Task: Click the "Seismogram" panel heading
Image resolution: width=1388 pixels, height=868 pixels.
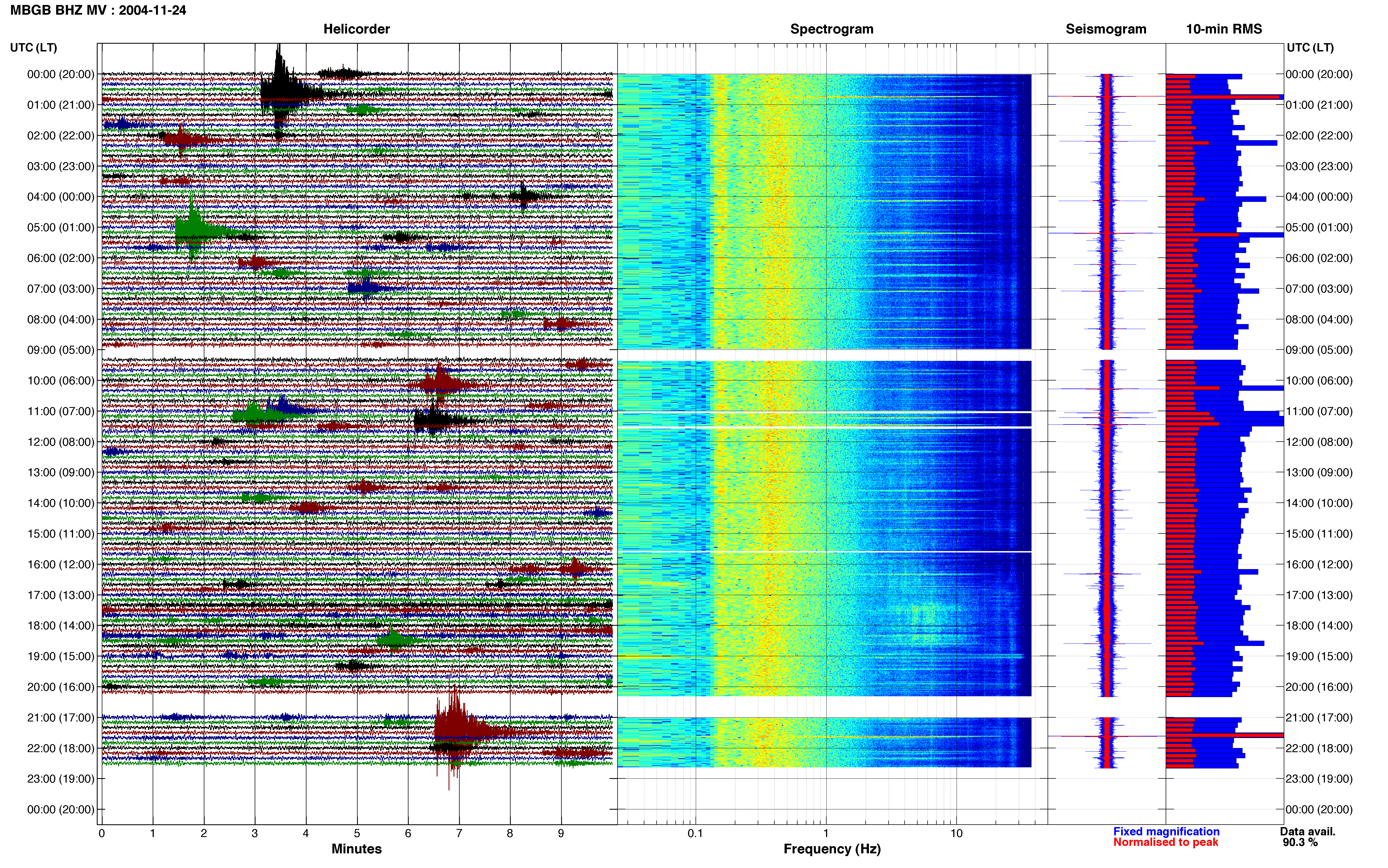Action: click(x=1106, y=29)
